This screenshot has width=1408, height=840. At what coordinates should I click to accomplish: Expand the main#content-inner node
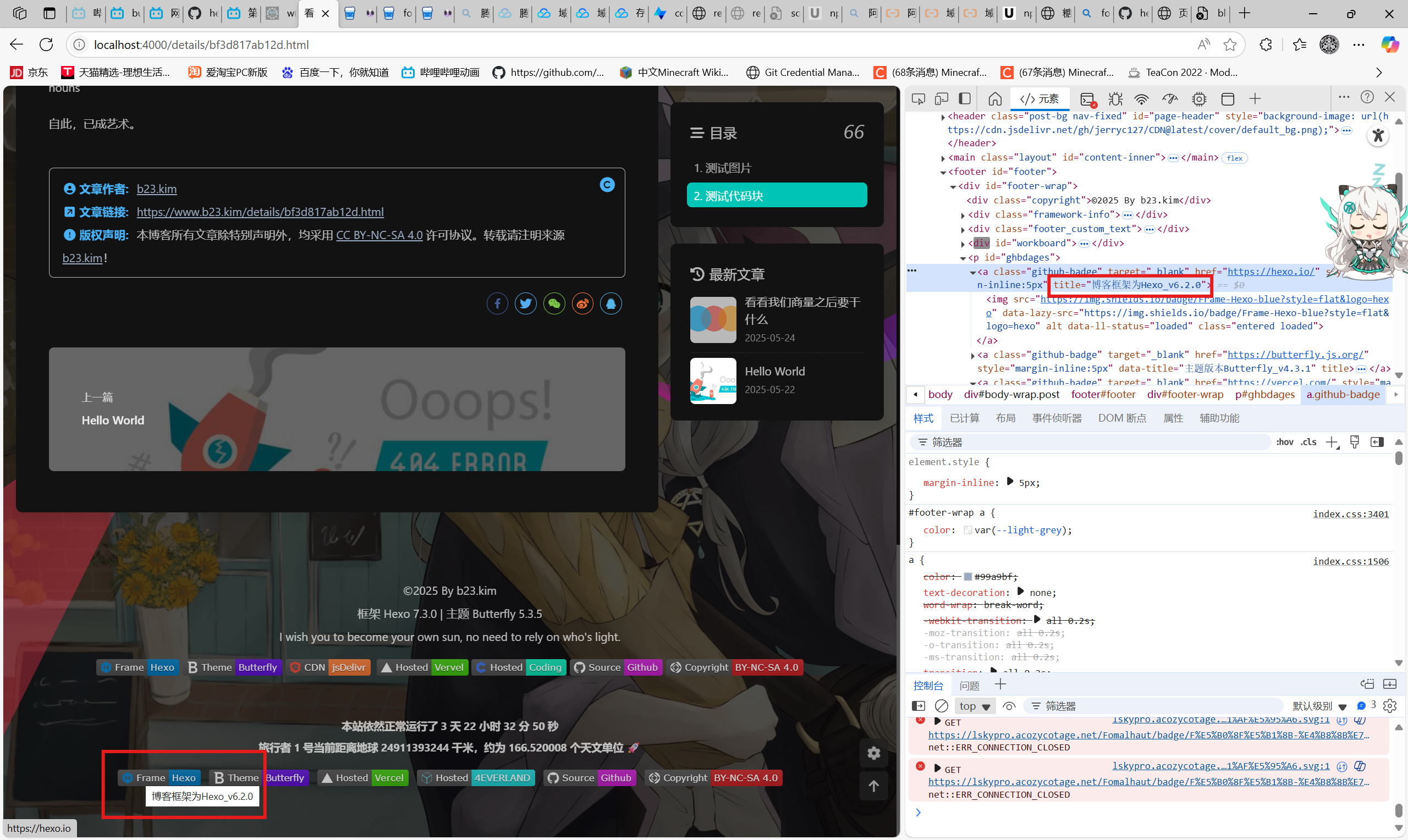coord(943,158)
